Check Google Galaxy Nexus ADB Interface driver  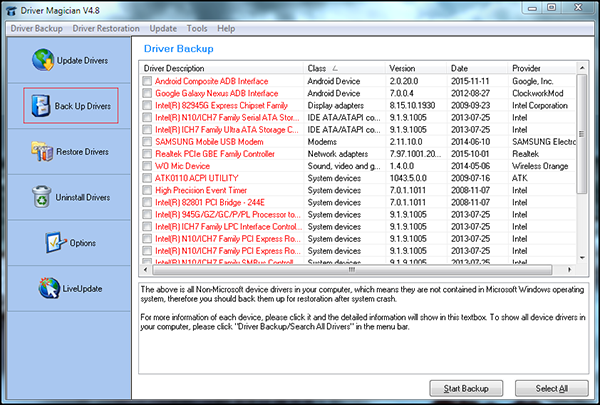coord(147,93)
